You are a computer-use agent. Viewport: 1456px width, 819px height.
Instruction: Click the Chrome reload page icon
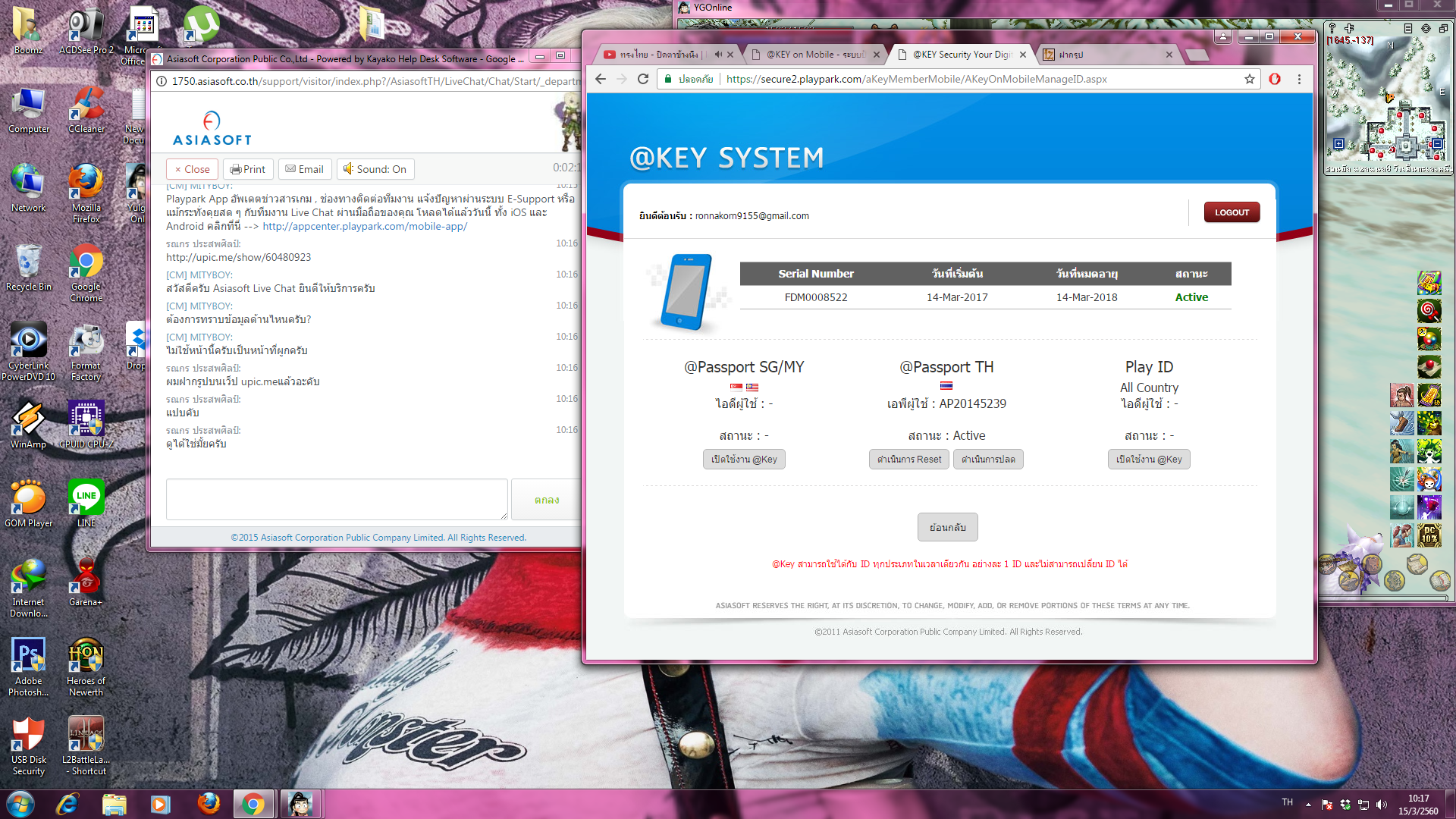(643, 79)
